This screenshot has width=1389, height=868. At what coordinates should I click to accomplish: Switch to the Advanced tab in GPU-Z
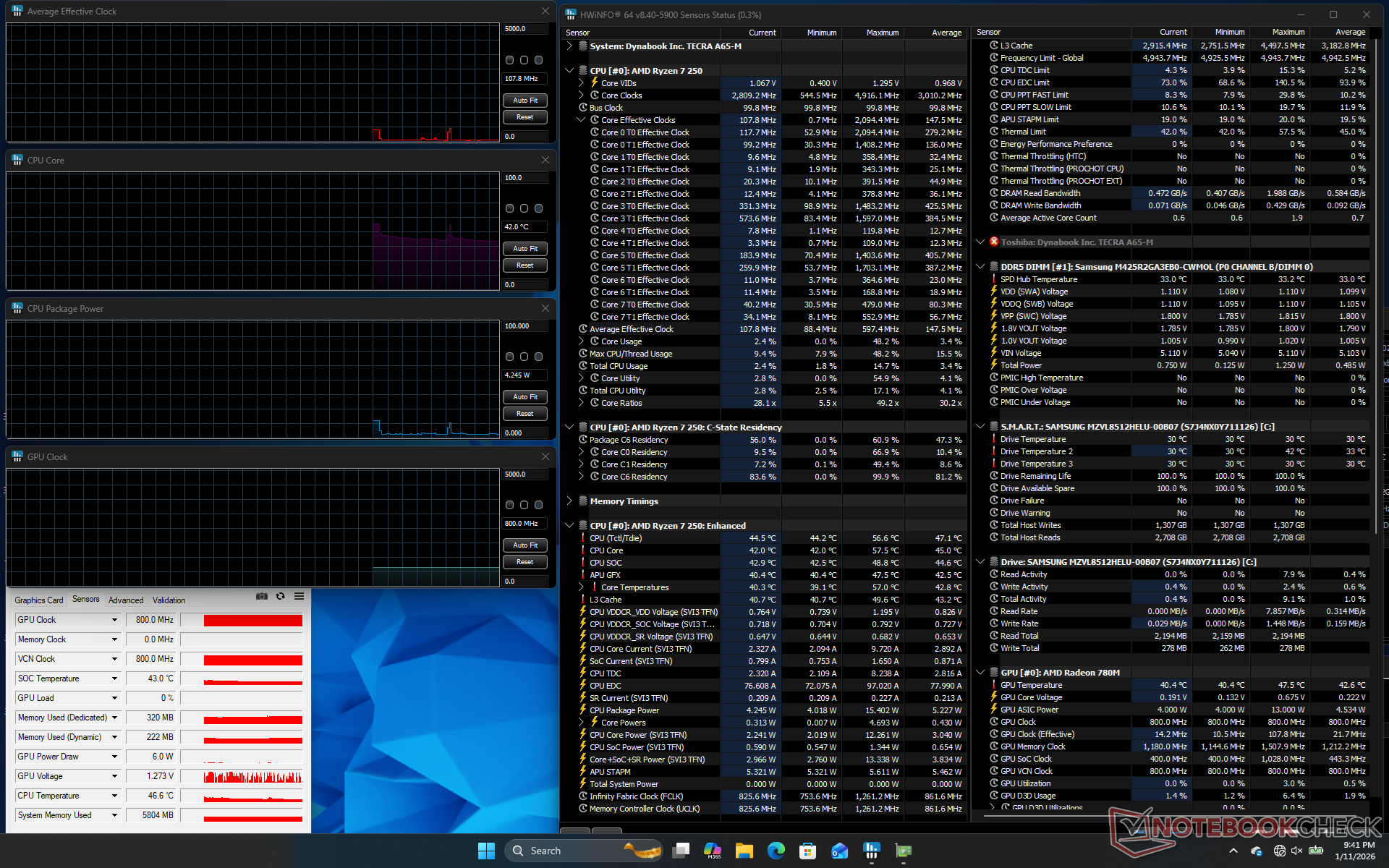point(126,600)
